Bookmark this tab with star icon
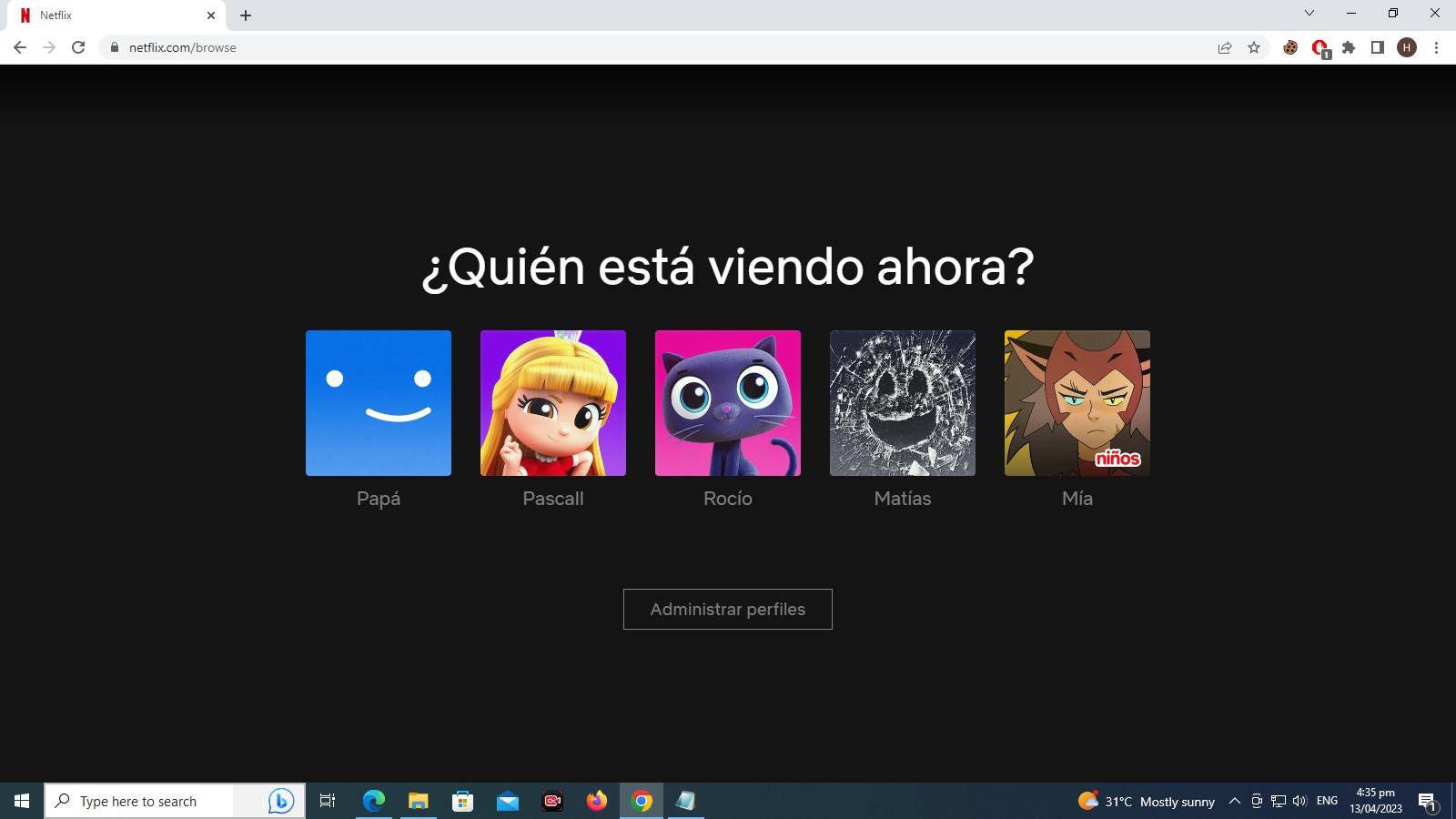Image resolution: width=1456 pixels, height=819 pixels. (x=1254, y=47)
